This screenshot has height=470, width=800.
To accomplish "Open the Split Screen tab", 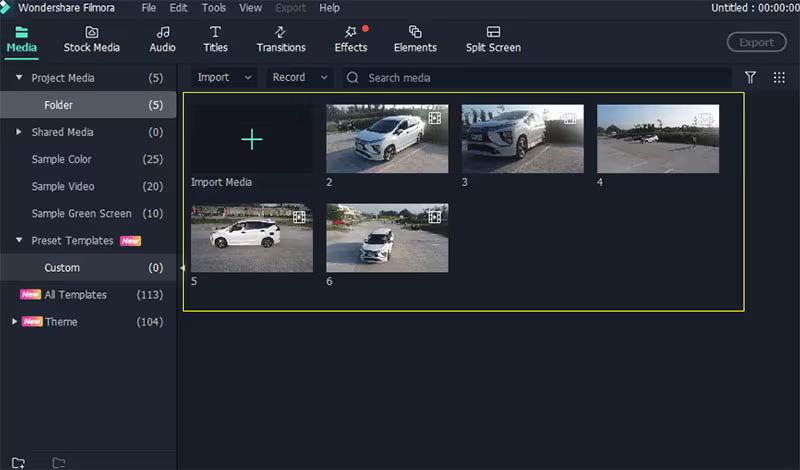I will click(x=493, y=39).
